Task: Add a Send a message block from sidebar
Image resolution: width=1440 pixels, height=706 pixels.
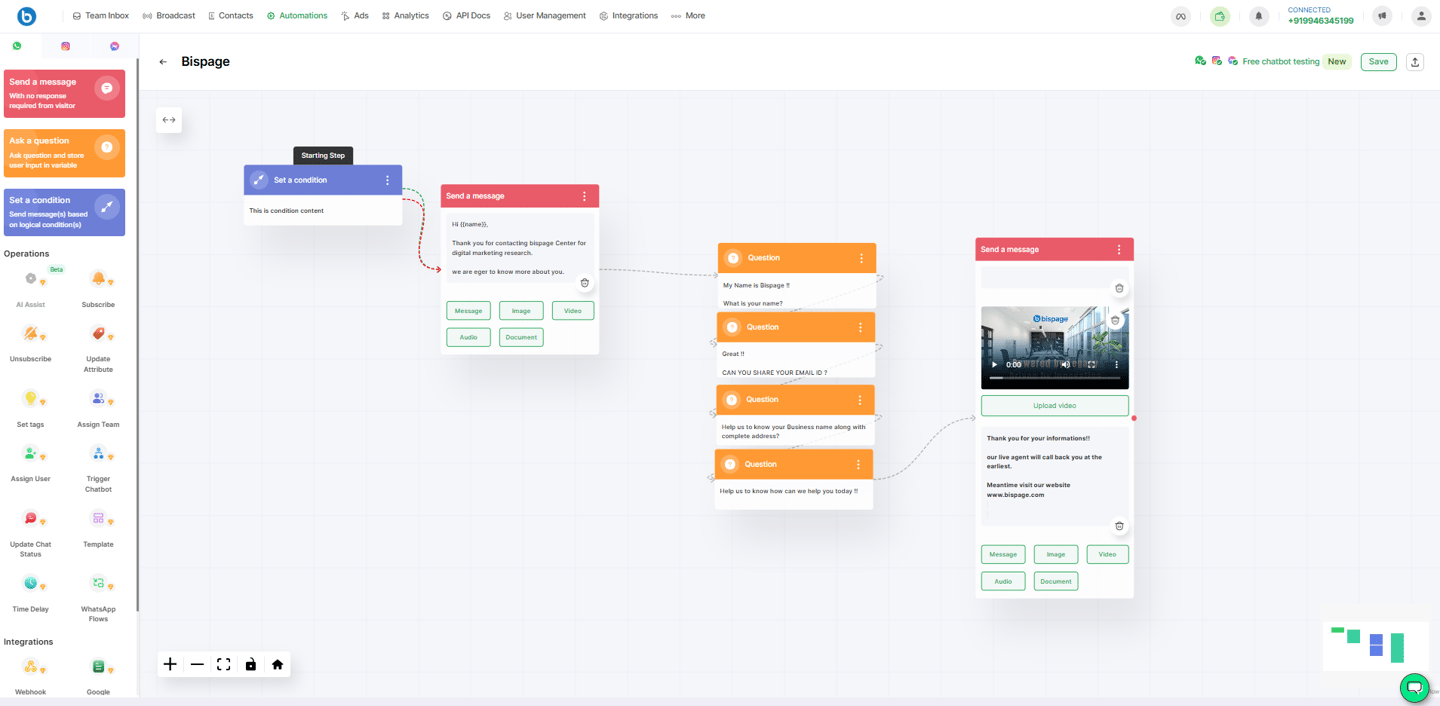Action: click(x=64, y=93)
